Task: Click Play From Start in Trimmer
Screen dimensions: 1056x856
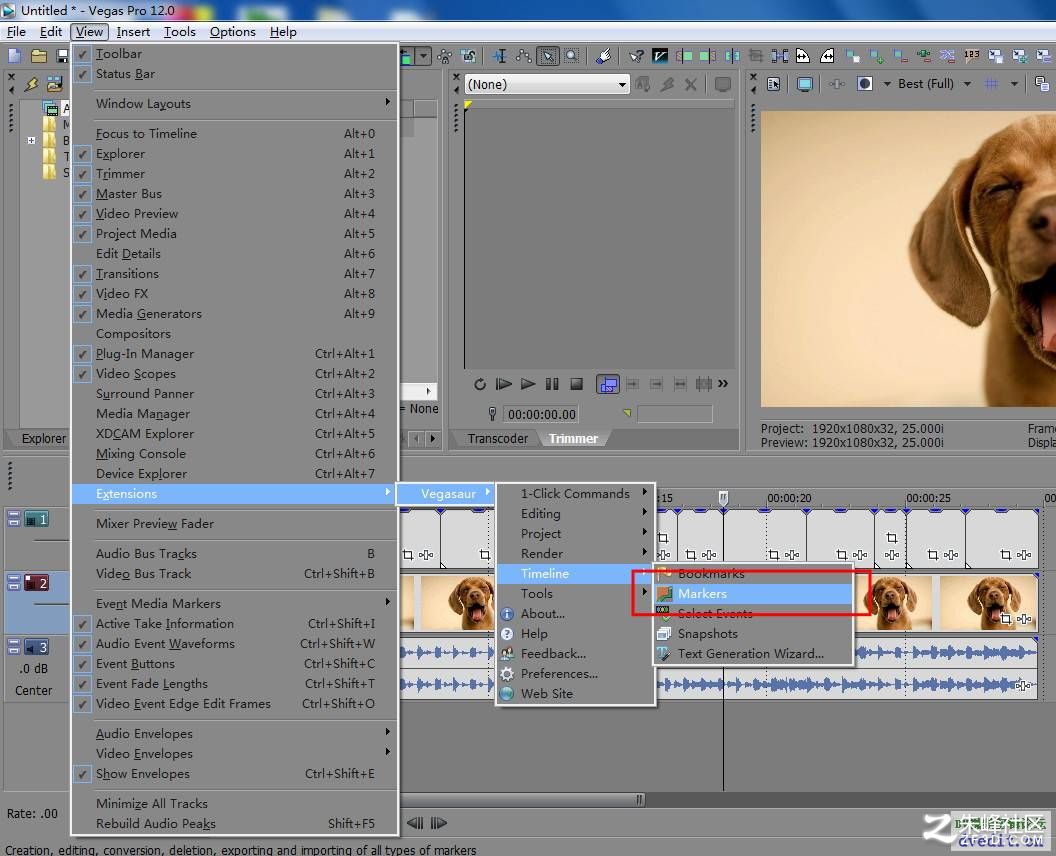Action: 503,384
